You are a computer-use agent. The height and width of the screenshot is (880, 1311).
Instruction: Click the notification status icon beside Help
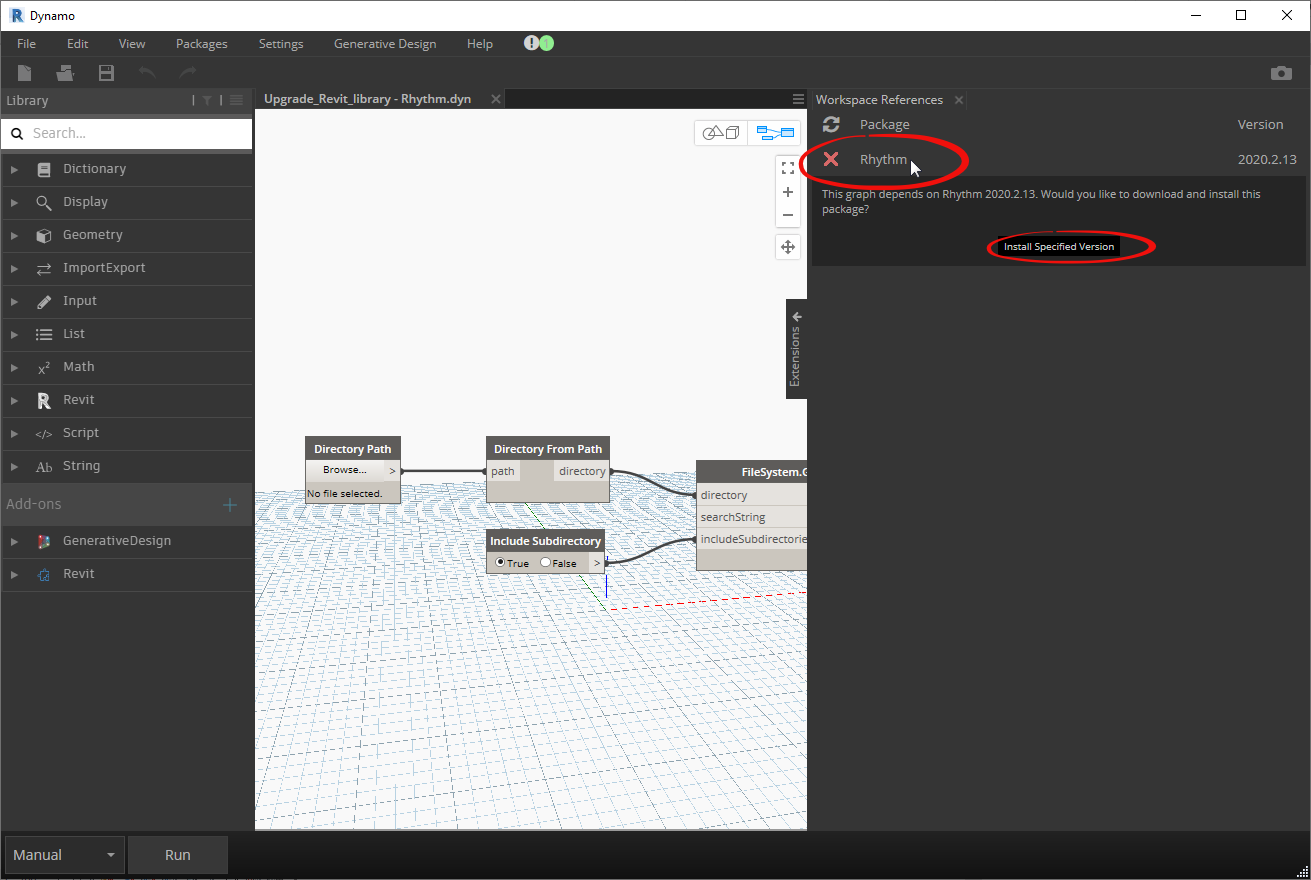point(539,43)
